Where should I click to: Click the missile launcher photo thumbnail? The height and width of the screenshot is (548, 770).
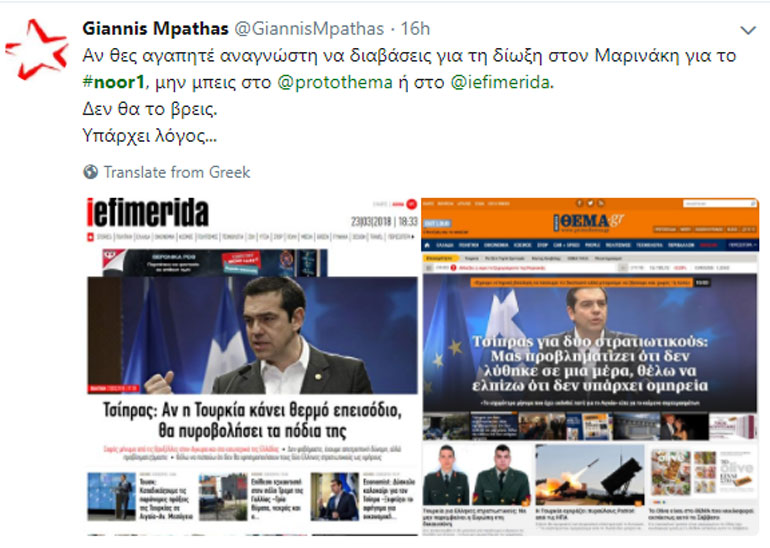click(x=590, y=475)
